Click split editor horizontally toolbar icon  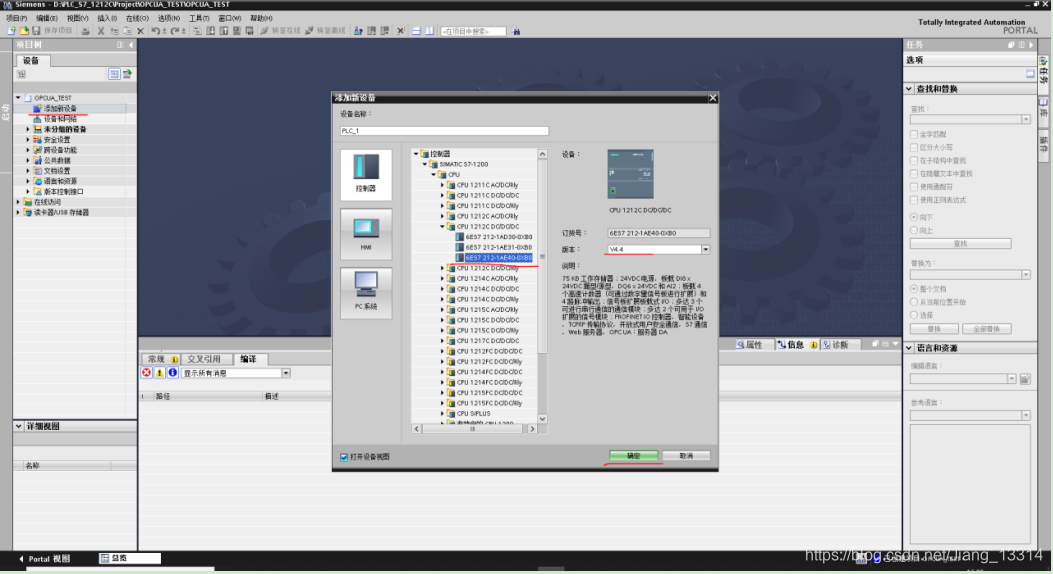click(416, 31)
